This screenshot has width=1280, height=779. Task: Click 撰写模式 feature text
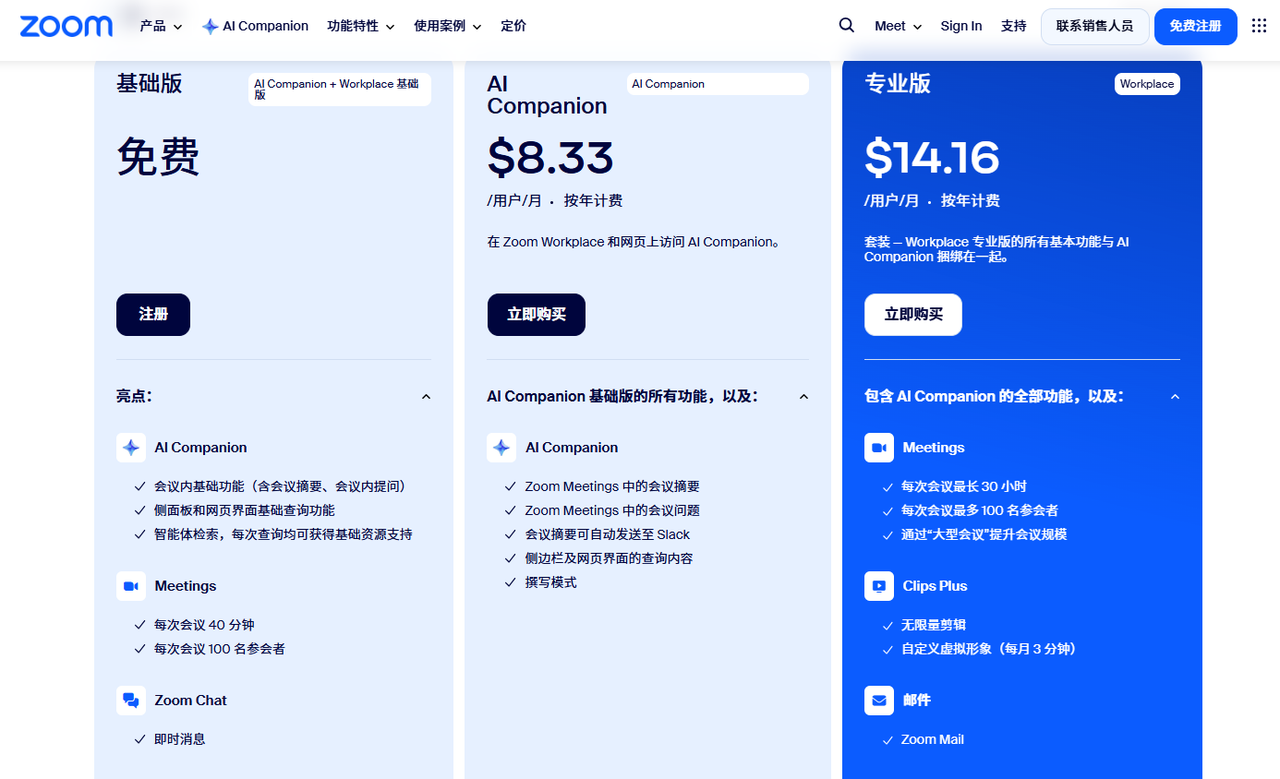(550, 583)
